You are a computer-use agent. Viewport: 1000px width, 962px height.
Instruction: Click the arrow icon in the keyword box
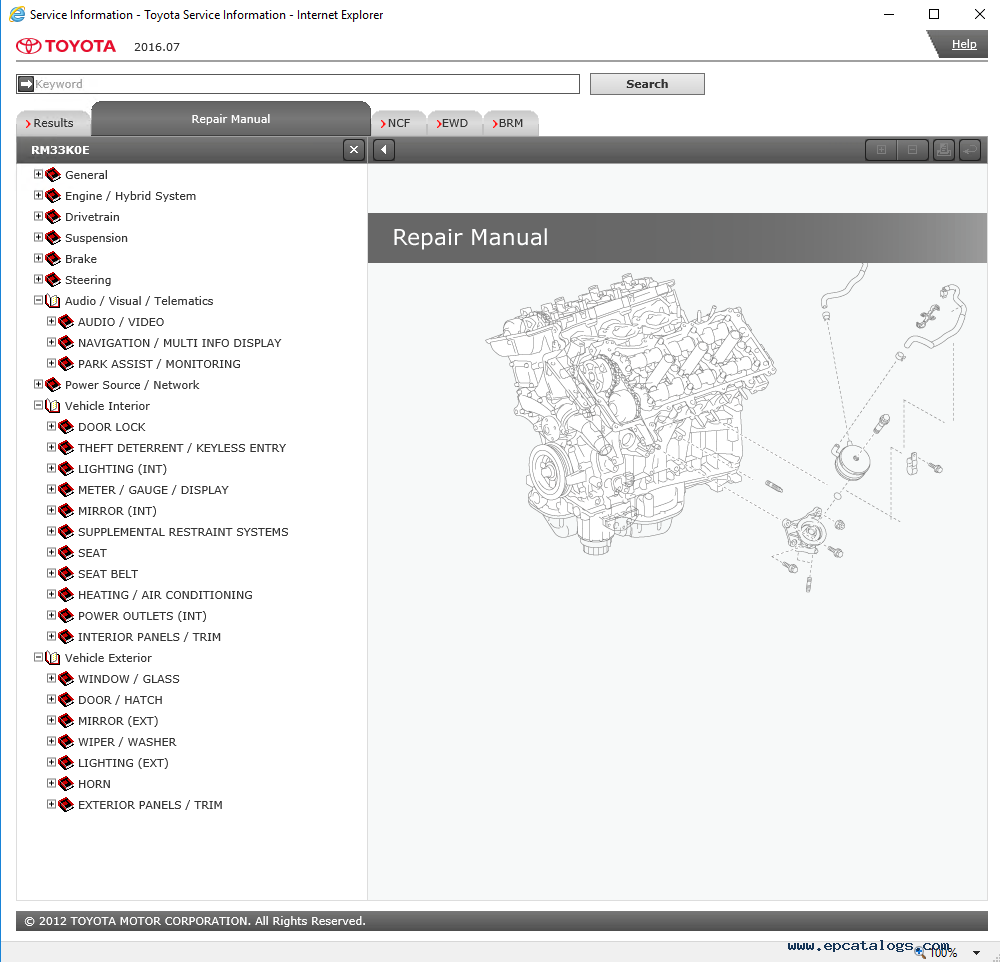[x=26, y=84]
